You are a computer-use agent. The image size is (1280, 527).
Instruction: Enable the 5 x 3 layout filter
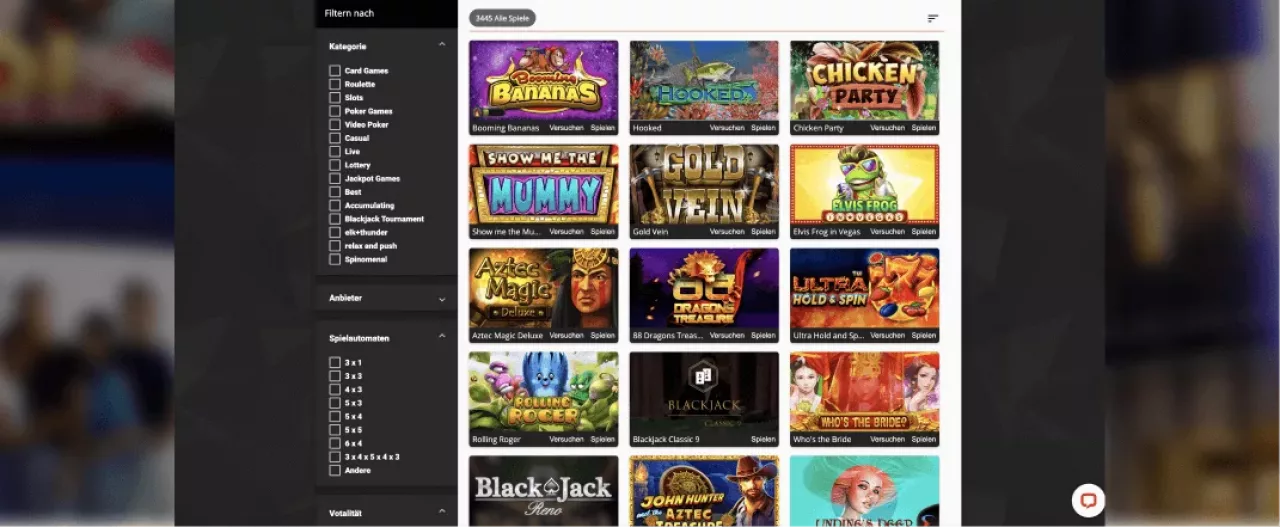335,403
